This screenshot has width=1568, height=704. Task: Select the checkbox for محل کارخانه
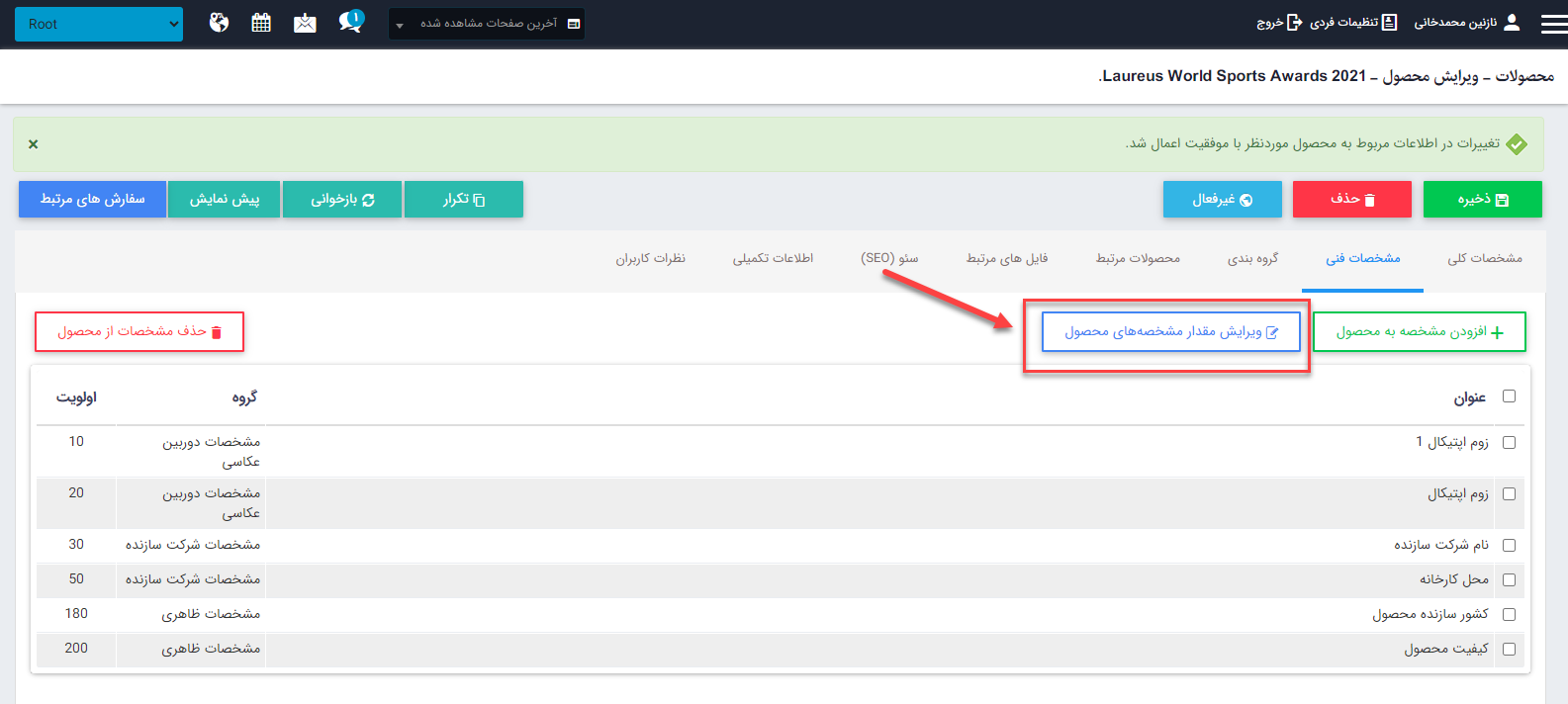point(1509,580)
